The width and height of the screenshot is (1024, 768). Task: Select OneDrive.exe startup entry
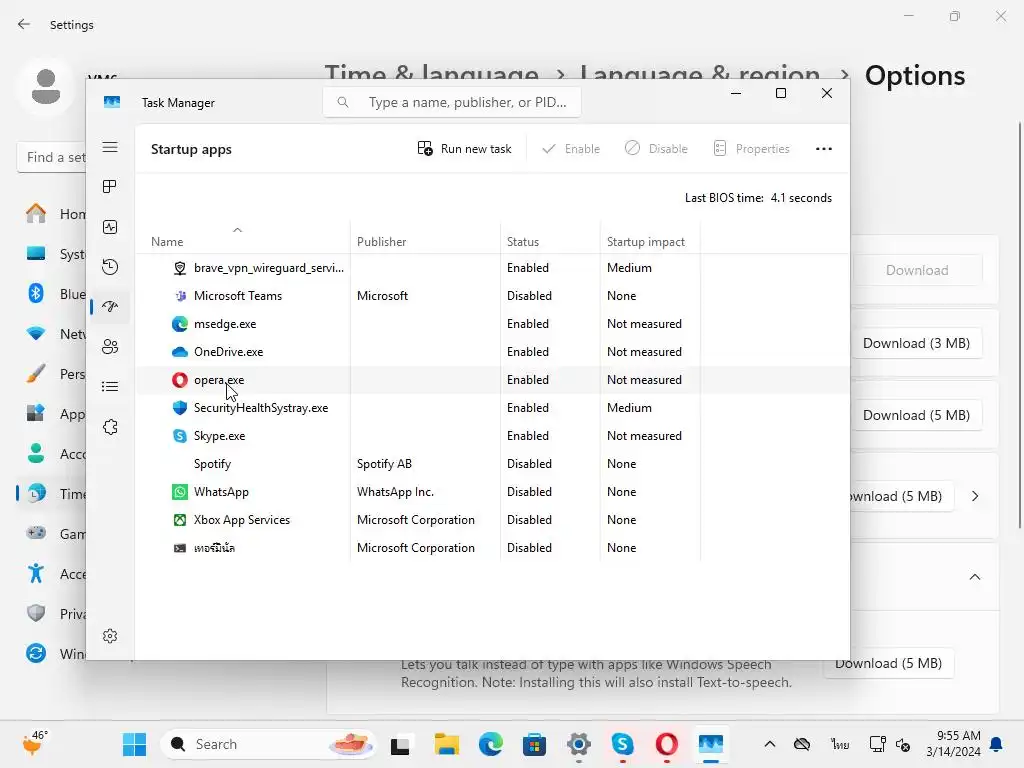pos(492,352)
